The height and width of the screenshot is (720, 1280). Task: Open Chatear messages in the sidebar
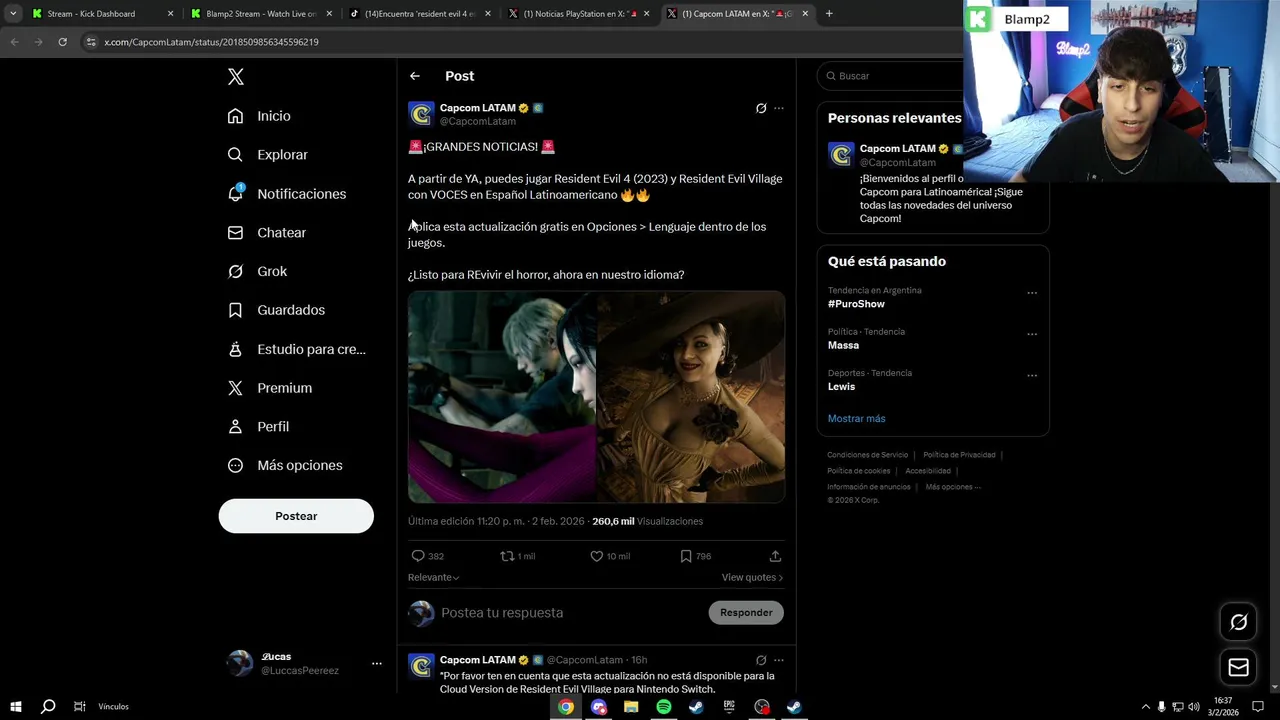(267, 232)
